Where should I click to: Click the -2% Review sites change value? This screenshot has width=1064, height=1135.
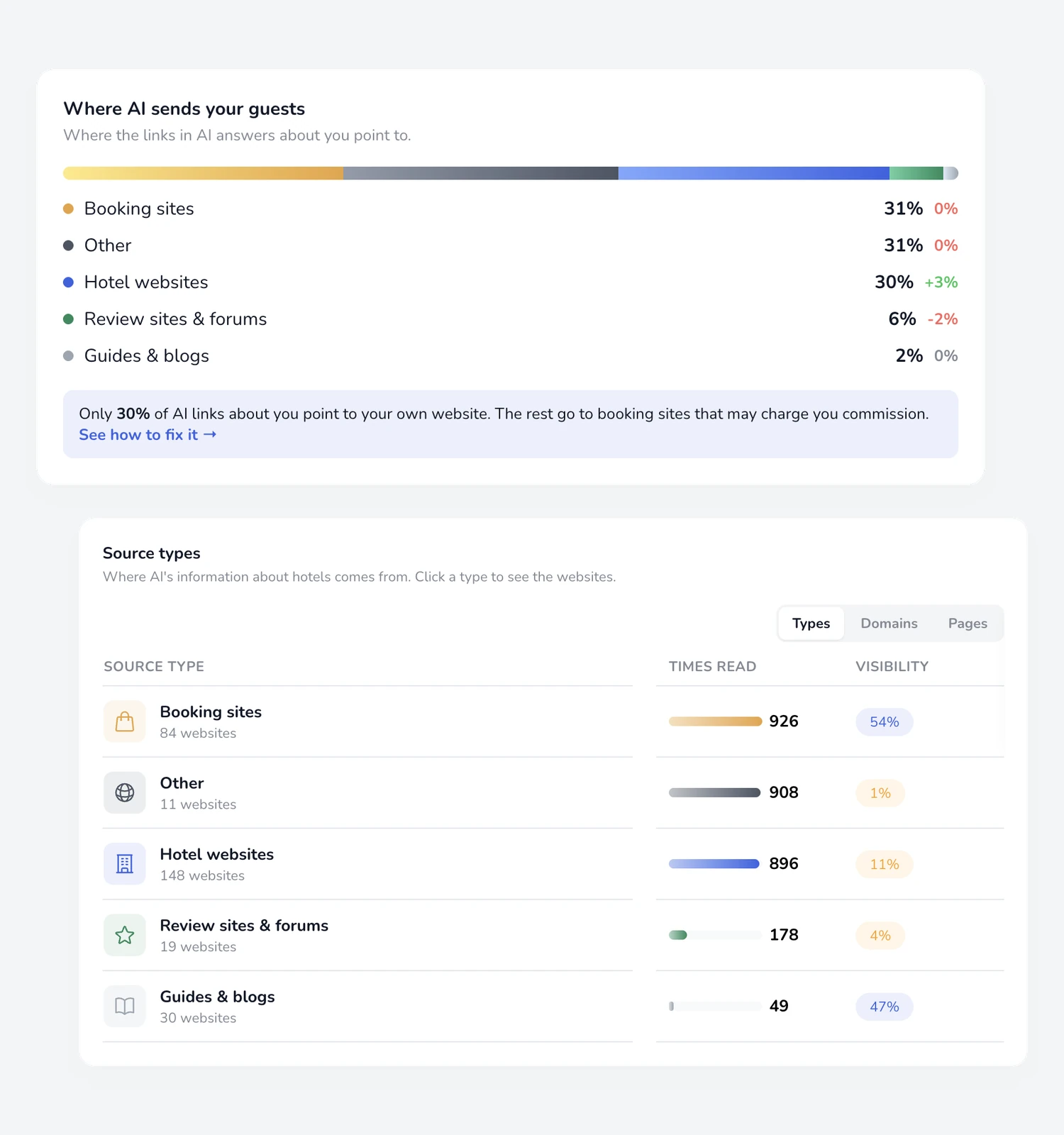pos(943,319)
